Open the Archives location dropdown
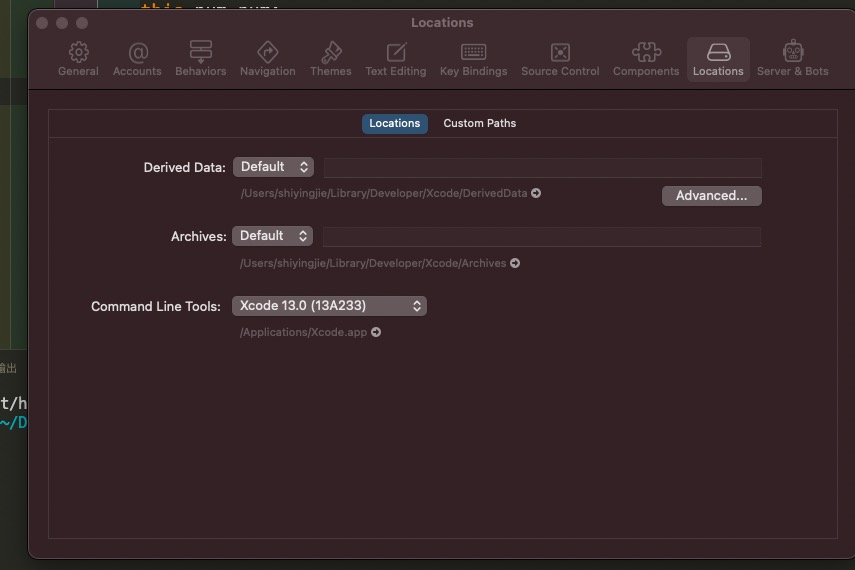The width and height of the screenshot is (855, 570). (x=273, y=236)
